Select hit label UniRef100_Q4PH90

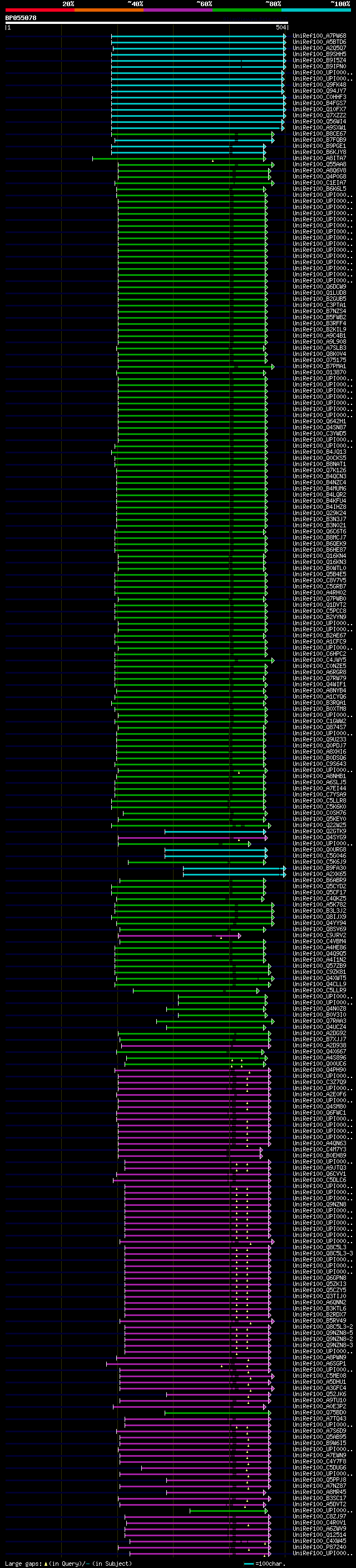pyautogui.click(x=319, y=1070)
